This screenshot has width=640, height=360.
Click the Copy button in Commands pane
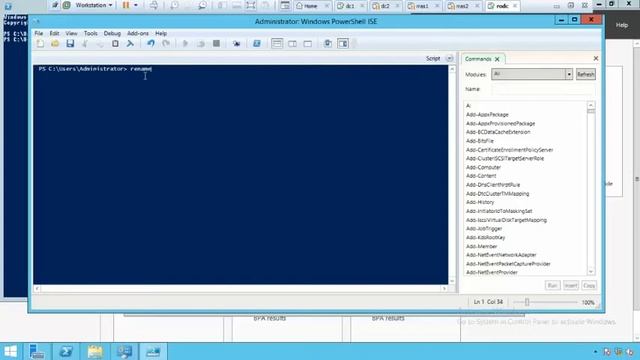coord(589,286)
